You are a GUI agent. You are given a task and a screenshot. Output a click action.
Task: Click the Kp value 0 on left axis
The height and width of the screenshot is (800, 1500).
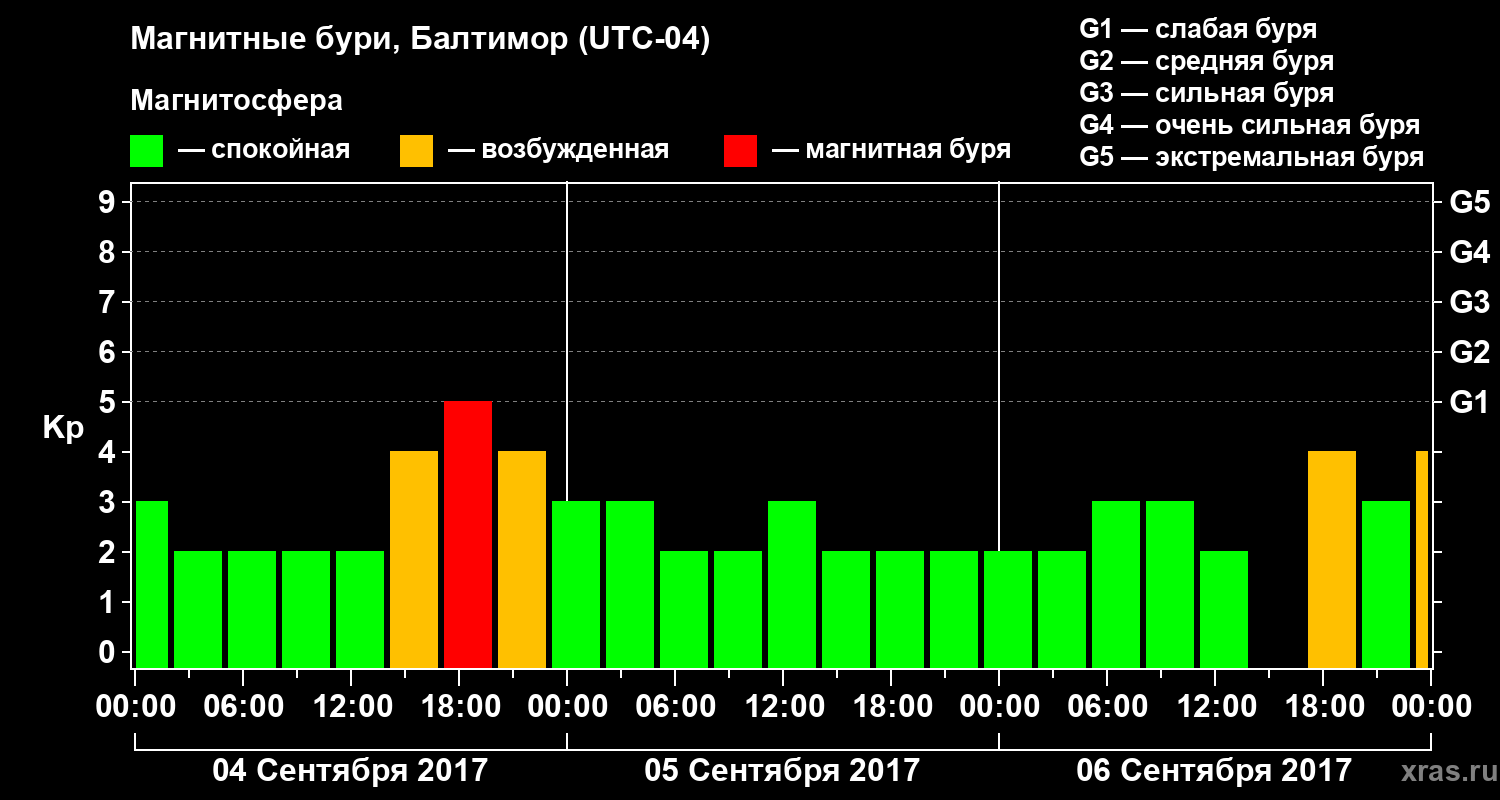[x=108, y=652]
